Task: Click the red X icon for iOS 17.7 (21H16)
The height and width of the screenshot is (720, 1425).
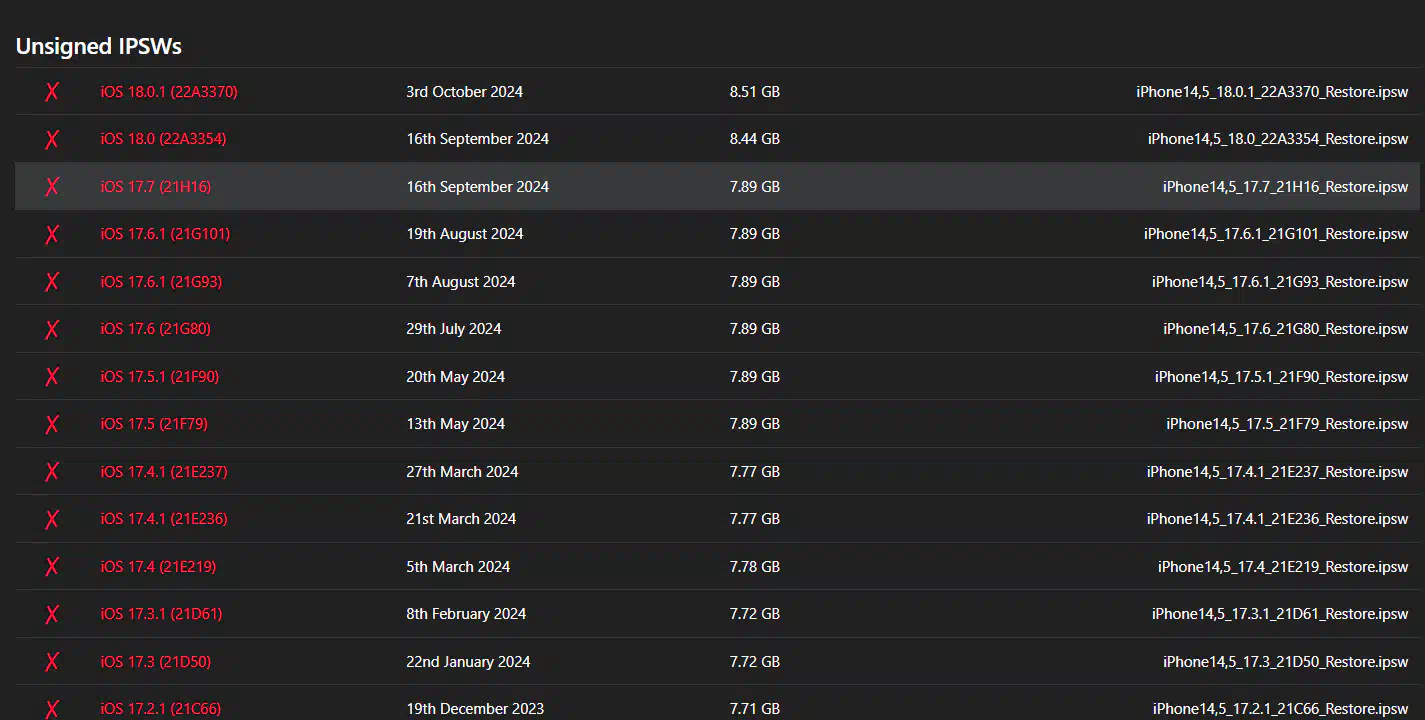Action: (x=52, y=187)
